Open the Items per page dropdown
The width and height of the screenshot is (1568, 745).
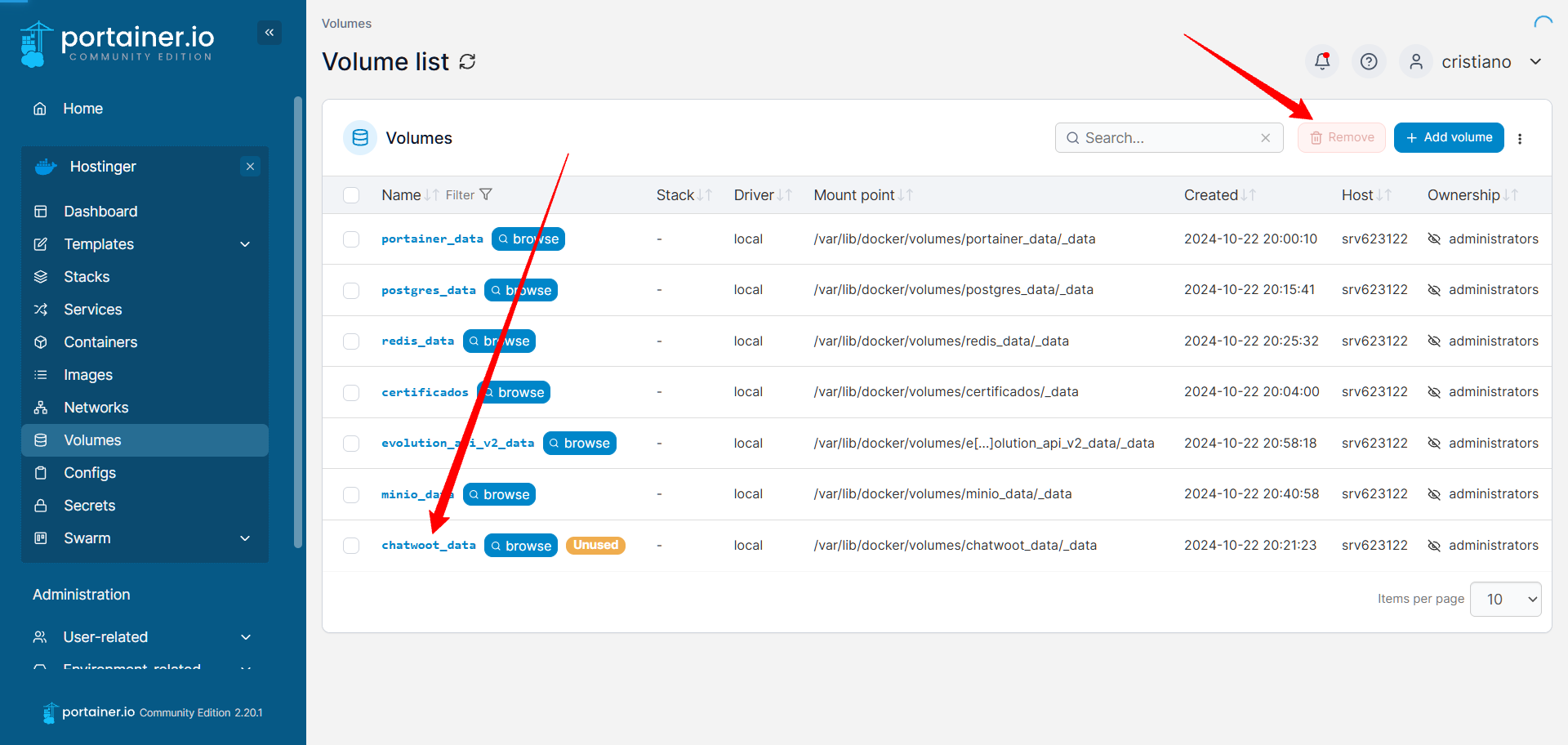pyautogui.click(x=1504, y=600)
